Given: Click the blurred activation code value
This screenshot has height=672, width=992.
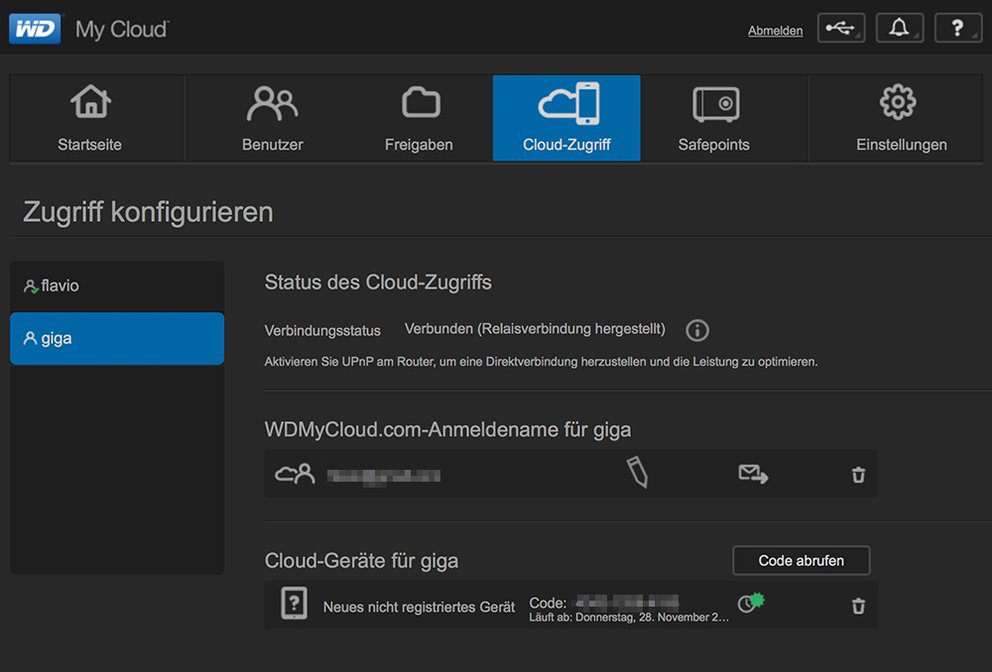Looking at the screenshot, I should 628,602.
